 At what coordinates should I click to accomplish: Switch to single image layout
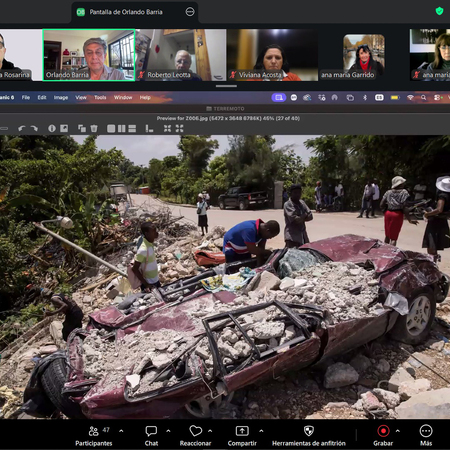[x=111, y=128]
